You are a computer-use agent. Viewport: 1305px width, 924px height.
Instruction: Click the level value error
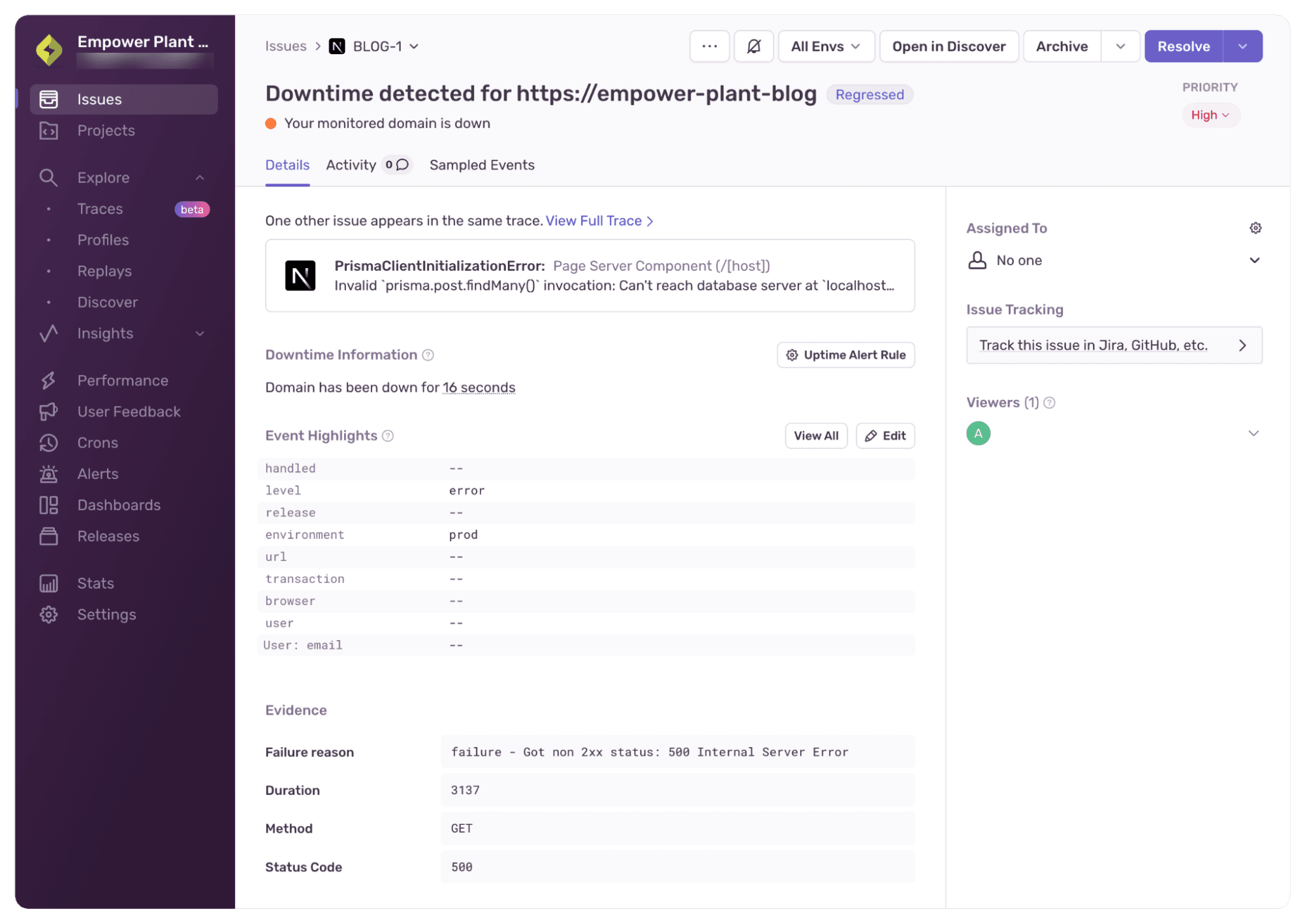click(467, 490)
